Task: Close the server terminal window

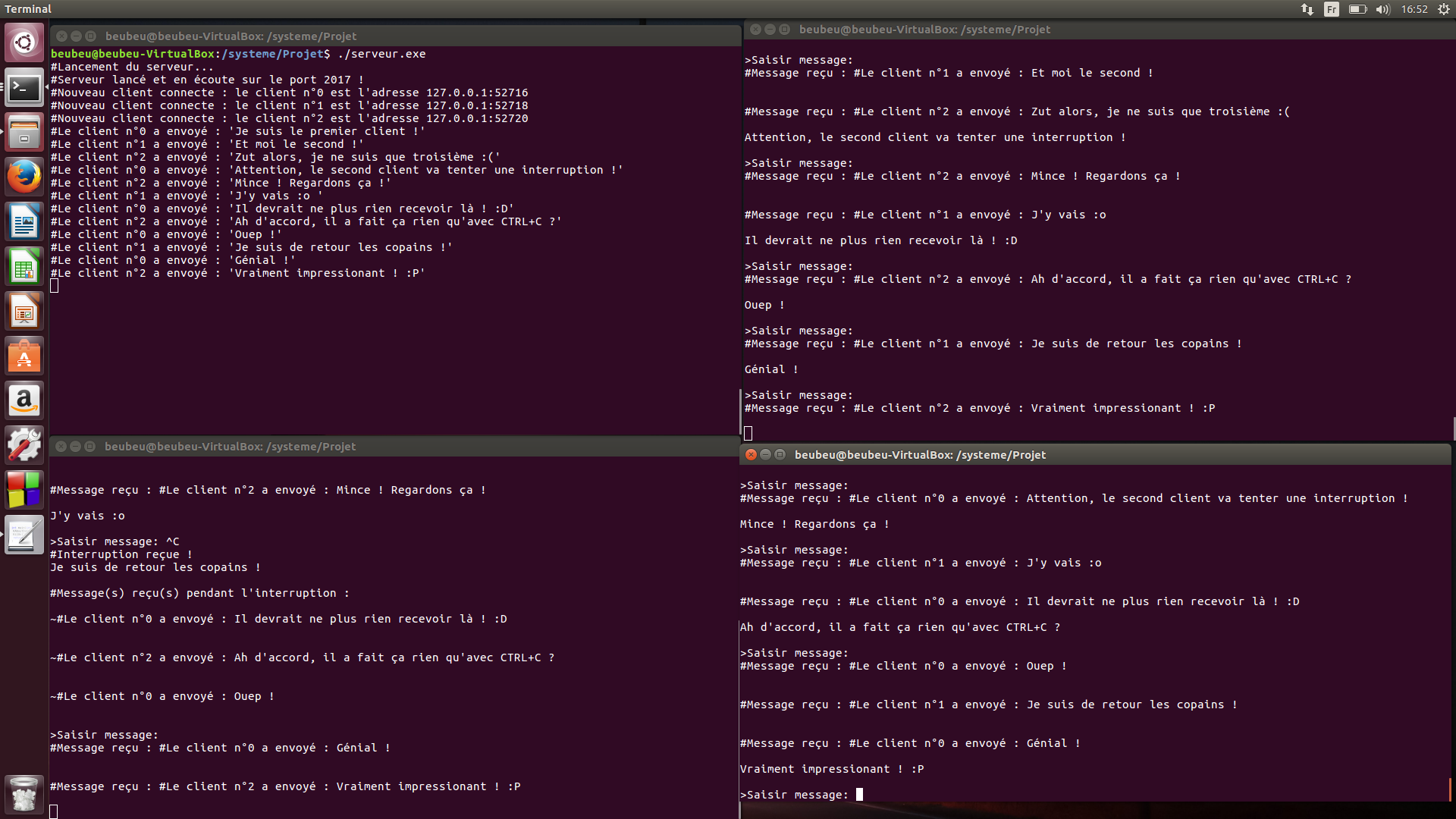Action: (62, 36)
